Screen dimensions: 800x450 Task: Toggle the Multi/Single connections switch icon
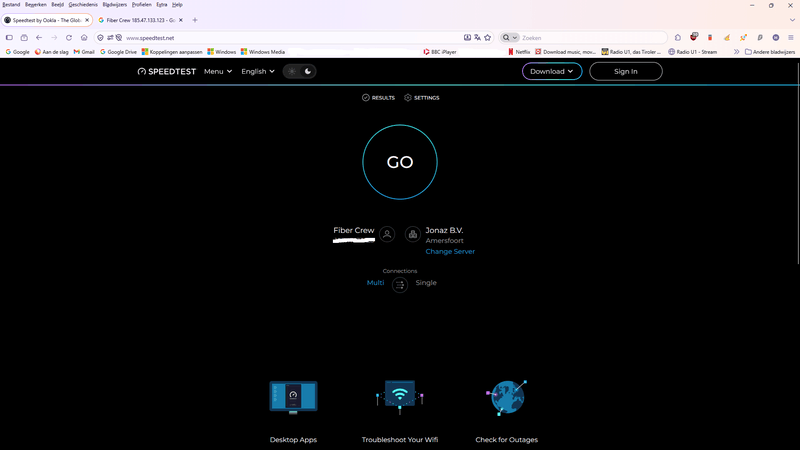pos(399,284)
